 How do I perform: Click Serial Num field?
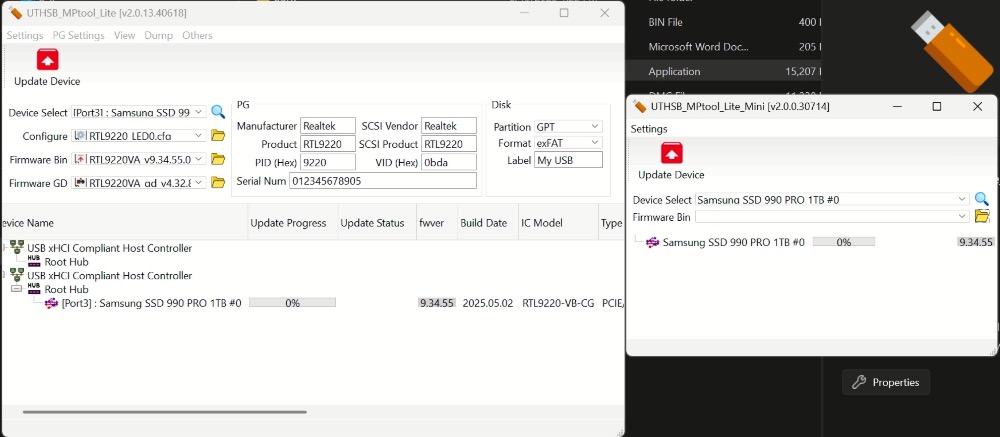(x=383, y=181)
